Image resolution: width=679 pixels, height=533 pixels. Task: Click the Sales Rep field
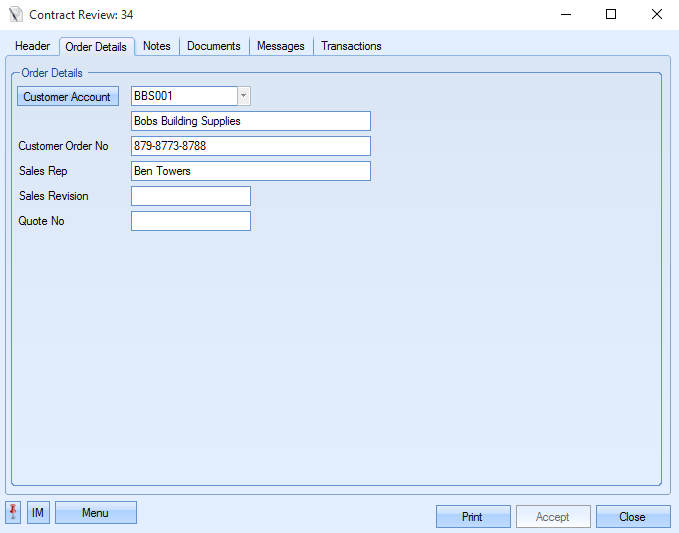coord(250,171)
